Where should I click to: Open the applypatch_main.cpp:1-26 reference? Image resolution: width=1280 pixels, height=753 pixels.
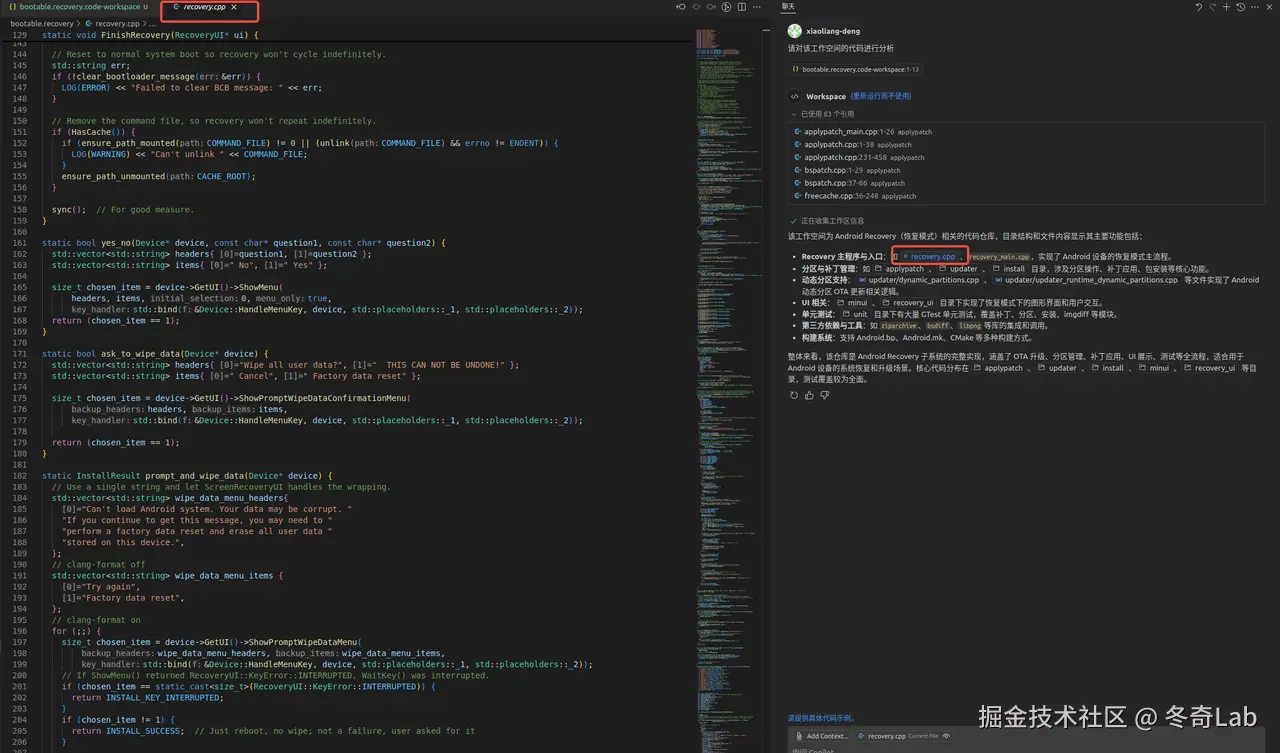click(x=862, y=131)
